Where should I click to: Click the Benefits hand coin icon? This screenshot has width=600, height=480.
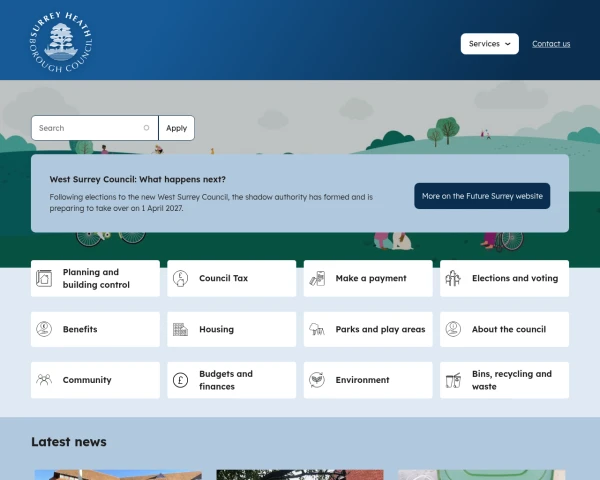(44, 329)
